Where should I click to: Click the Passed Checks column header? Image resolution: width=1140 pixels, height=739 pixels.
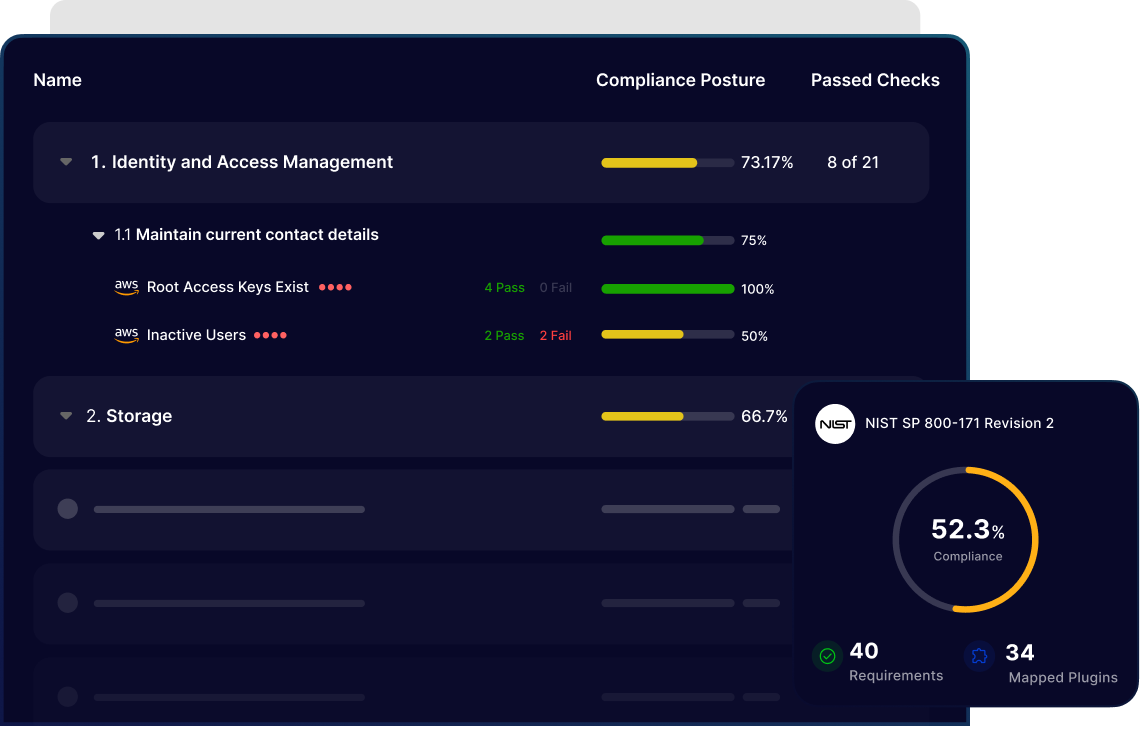pos(875,80)
